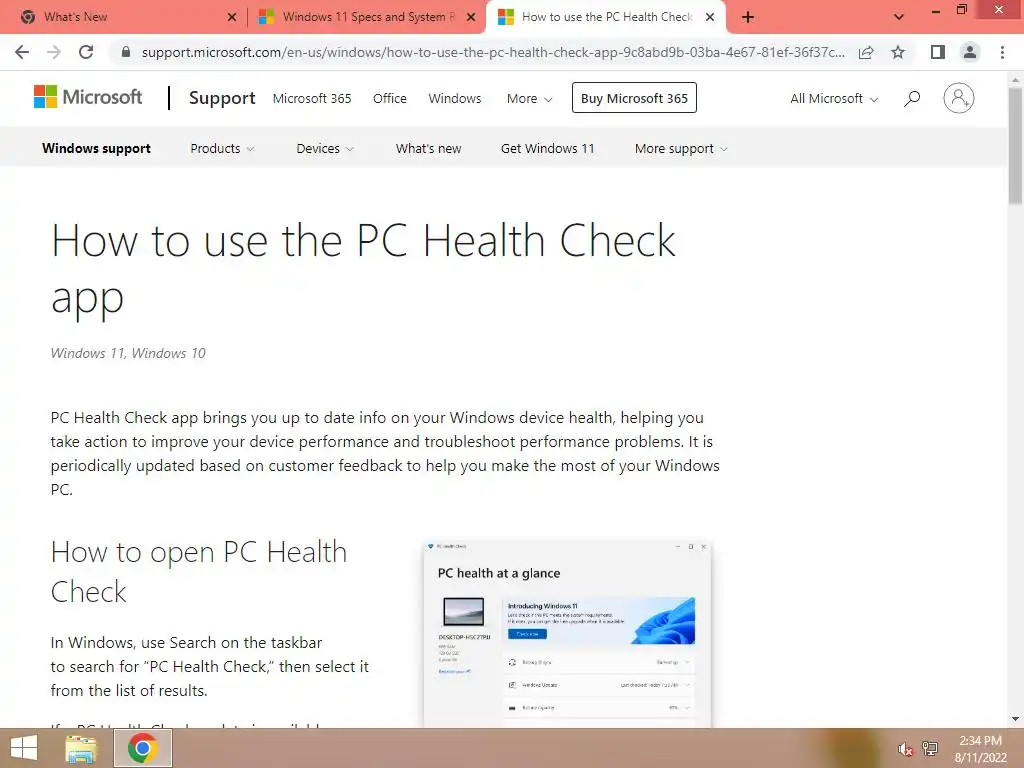Screen dimensions: 1024x768
Task: Open File Explorer from the taskbar
Action: point(82,748)
